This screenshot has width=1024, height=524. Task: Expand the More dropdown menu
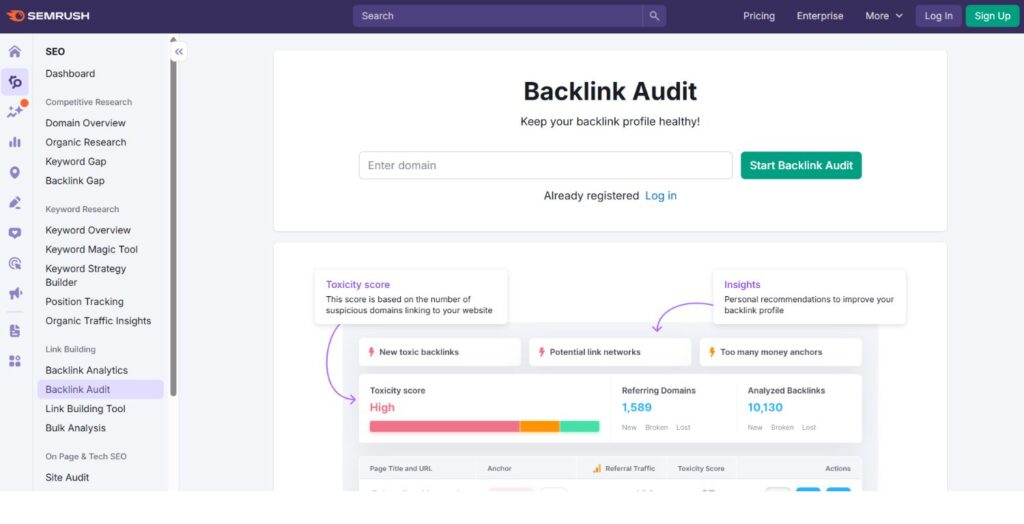click(x=884, y=16)
